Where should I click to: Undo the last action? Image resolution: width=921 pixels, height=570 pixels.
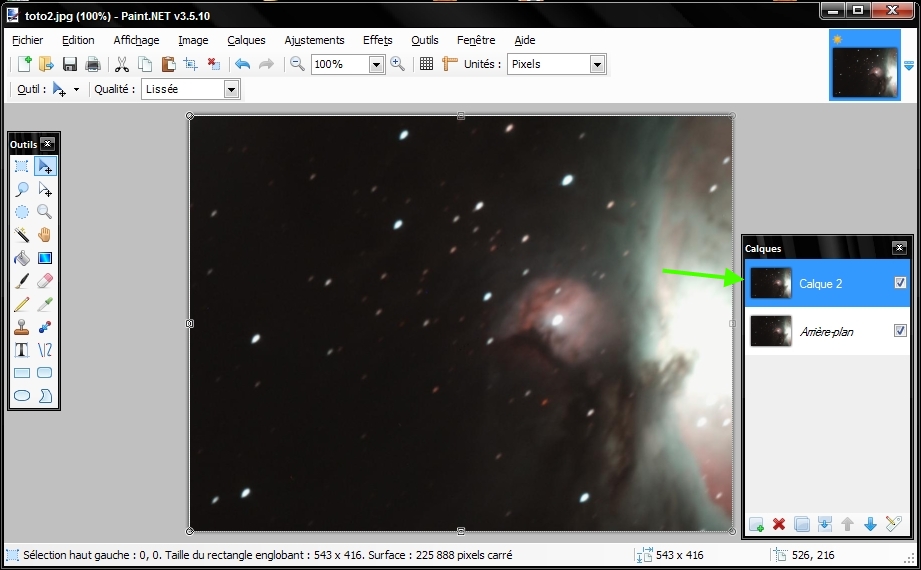[x=243, y=64]
